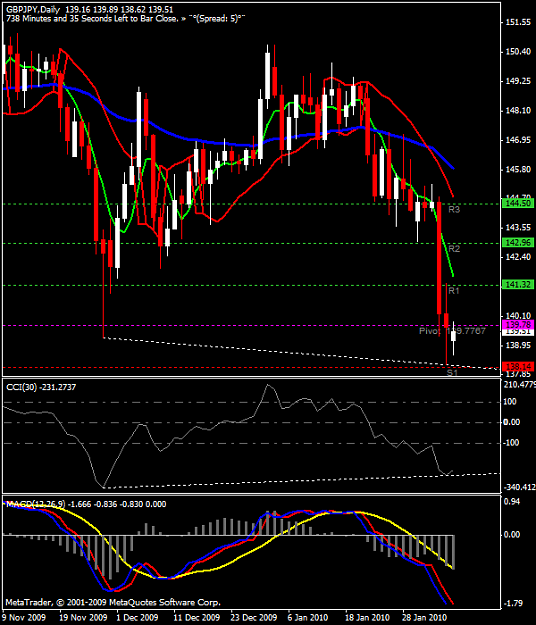Click the green 141.32 price level label
536x625 pixels.
pyautogui.click(x=518, y=285)
